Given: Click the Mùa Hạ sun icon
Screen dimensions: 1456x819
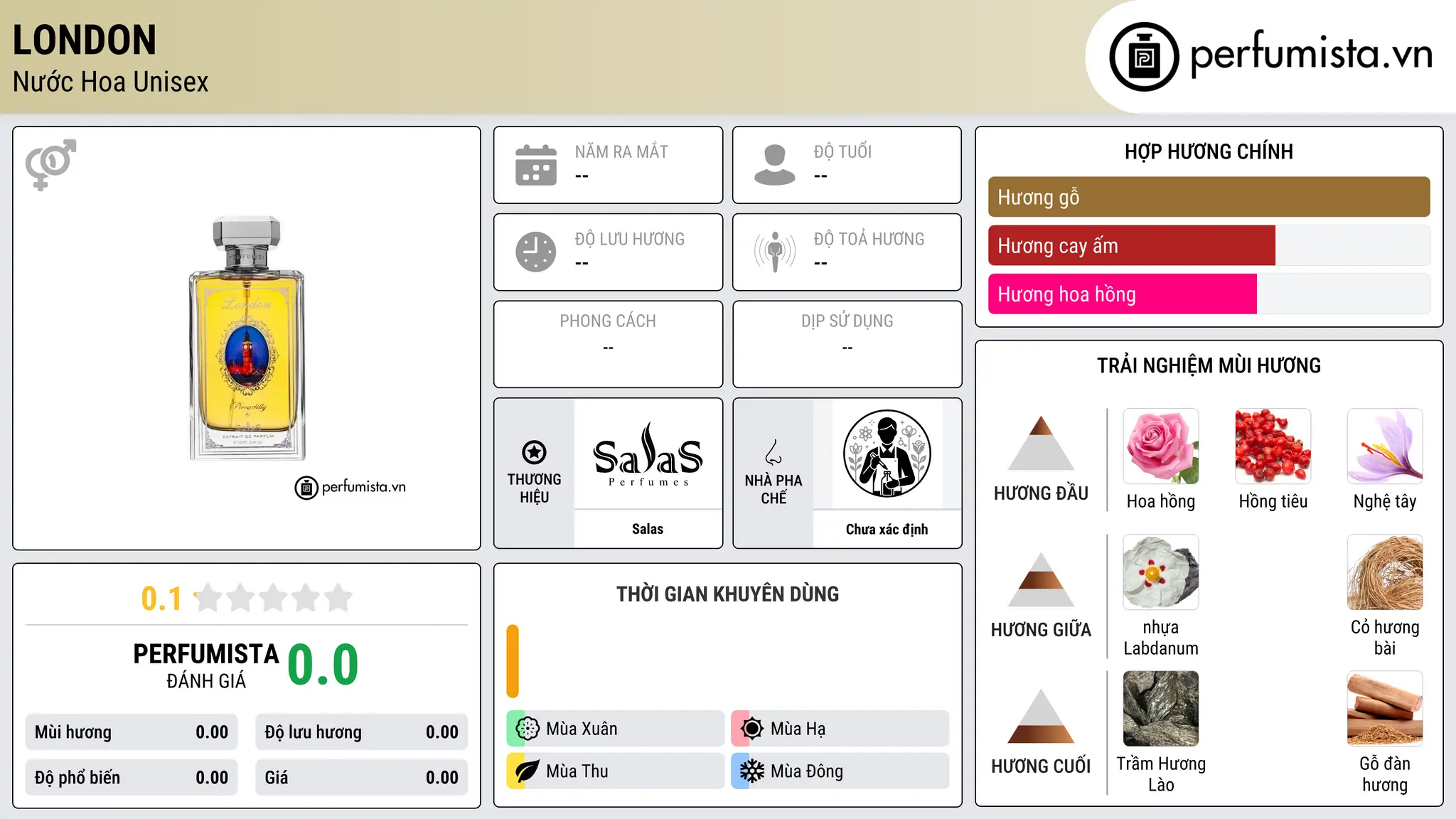Looking at the screenshot, I should [751, 729].
